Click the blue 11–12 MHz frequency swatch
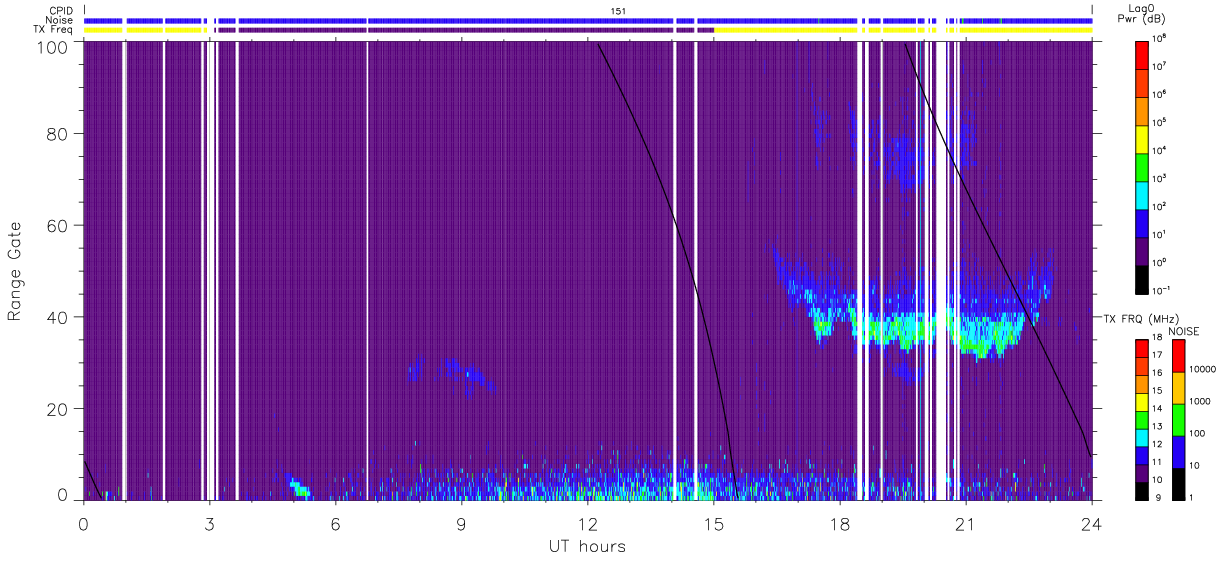Screen dimensions: 1228x567 pyautogui.click(x=1142, y=454)
